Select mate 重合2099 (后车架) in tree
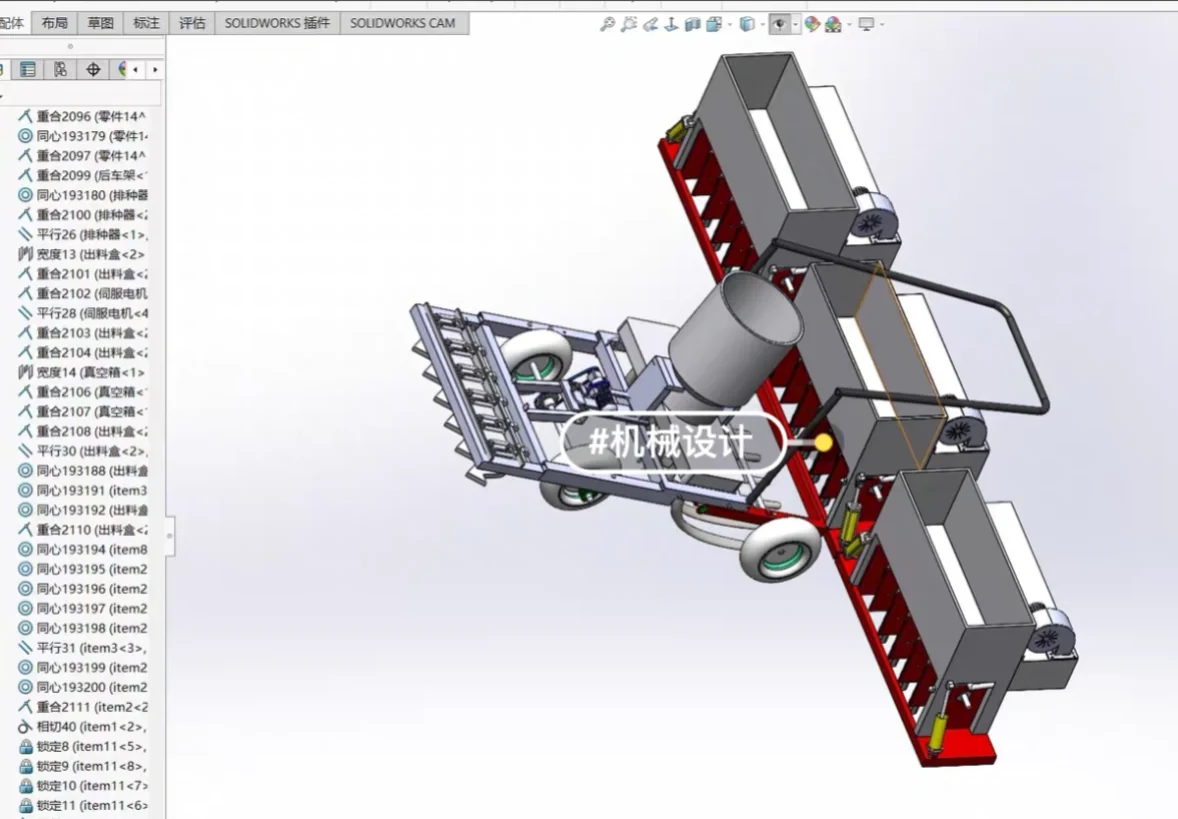This screenshot has height=819, width=1178. pyautogui.click(x=81, y=175)
